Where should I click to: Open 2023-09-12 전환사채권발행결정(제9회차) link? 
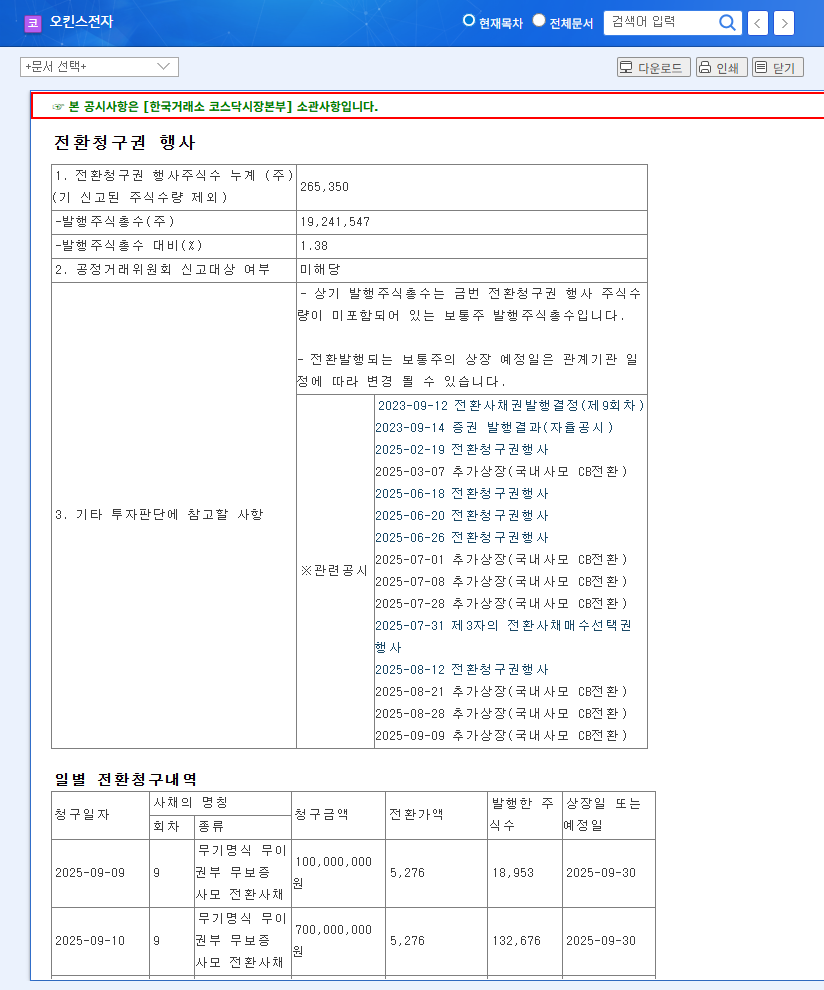pos(510,405)
